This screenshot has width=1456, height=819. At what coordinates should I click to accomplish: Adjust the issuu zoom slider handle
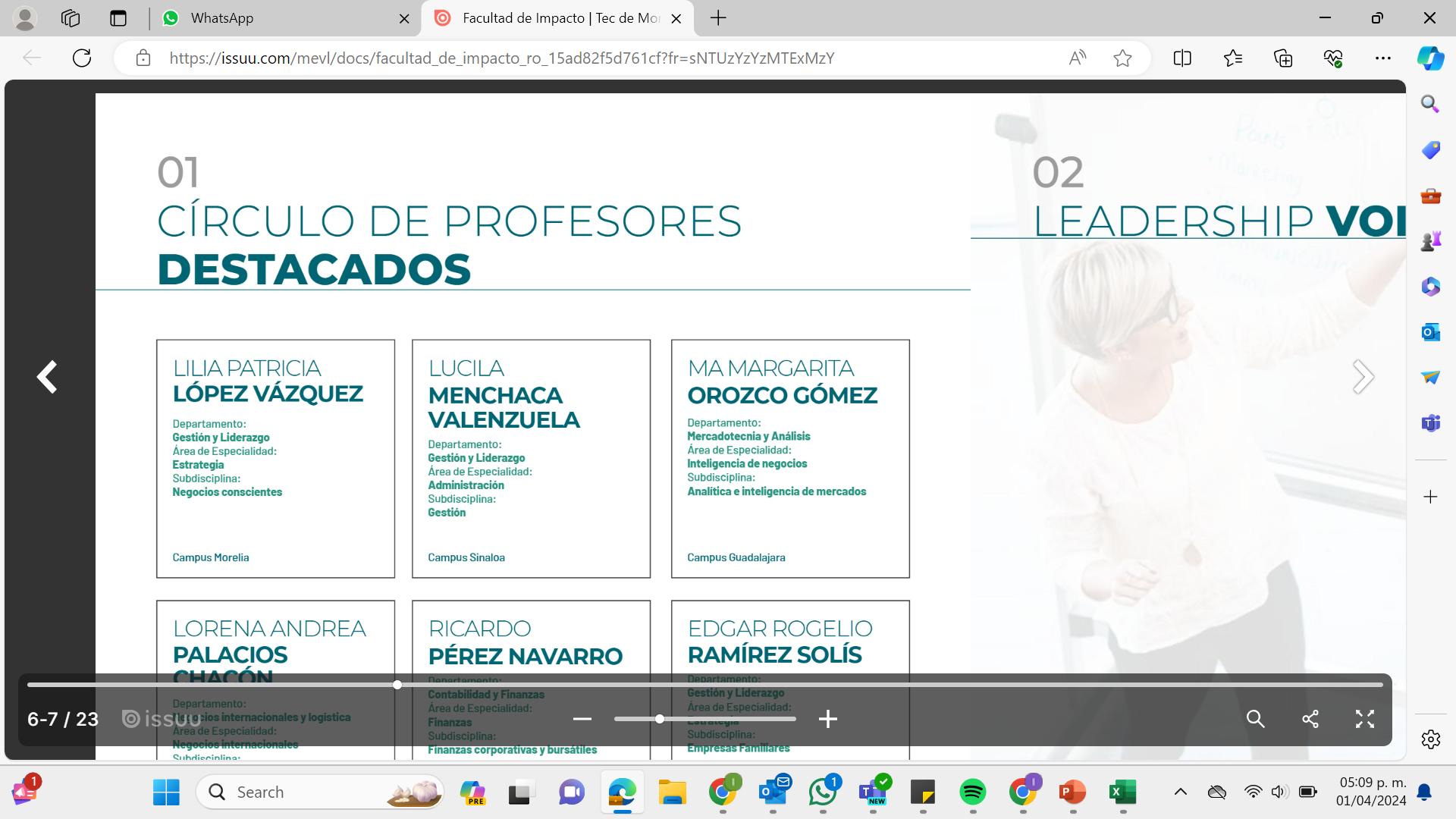[x=660, y=719]
